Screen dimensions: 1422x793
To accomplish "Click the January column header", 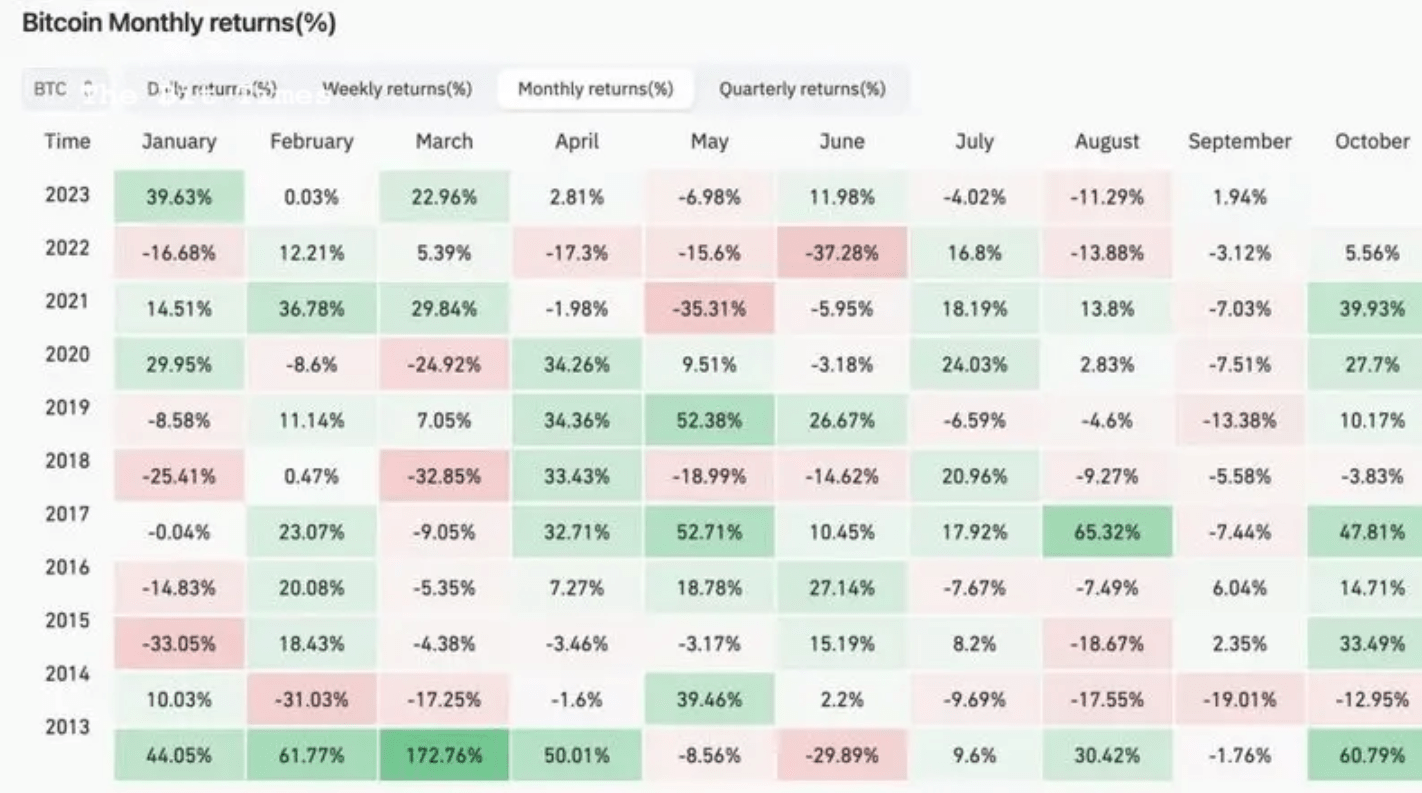I will [179, 141].
